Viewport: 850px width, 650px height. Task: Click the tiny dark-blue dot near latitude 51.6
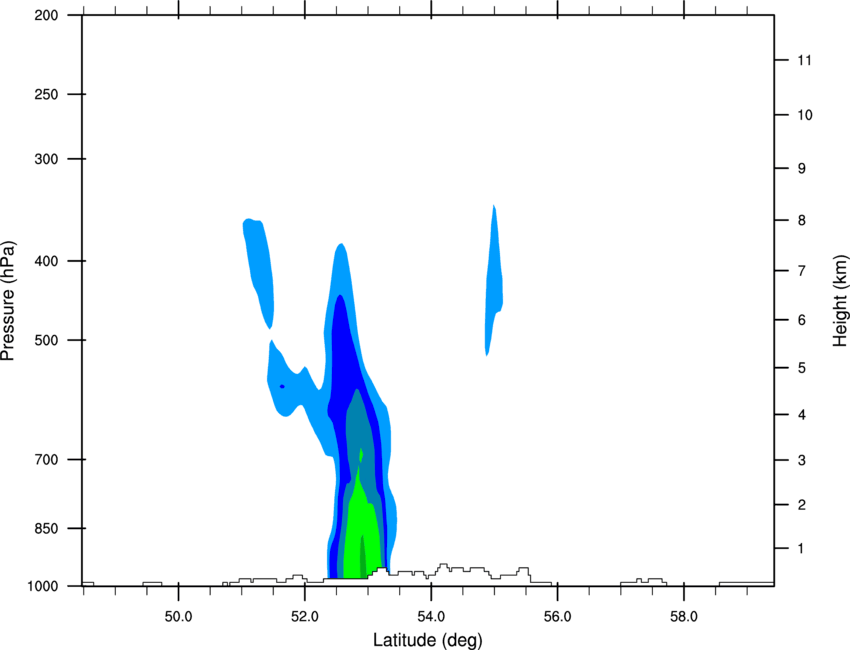[282, 386]
